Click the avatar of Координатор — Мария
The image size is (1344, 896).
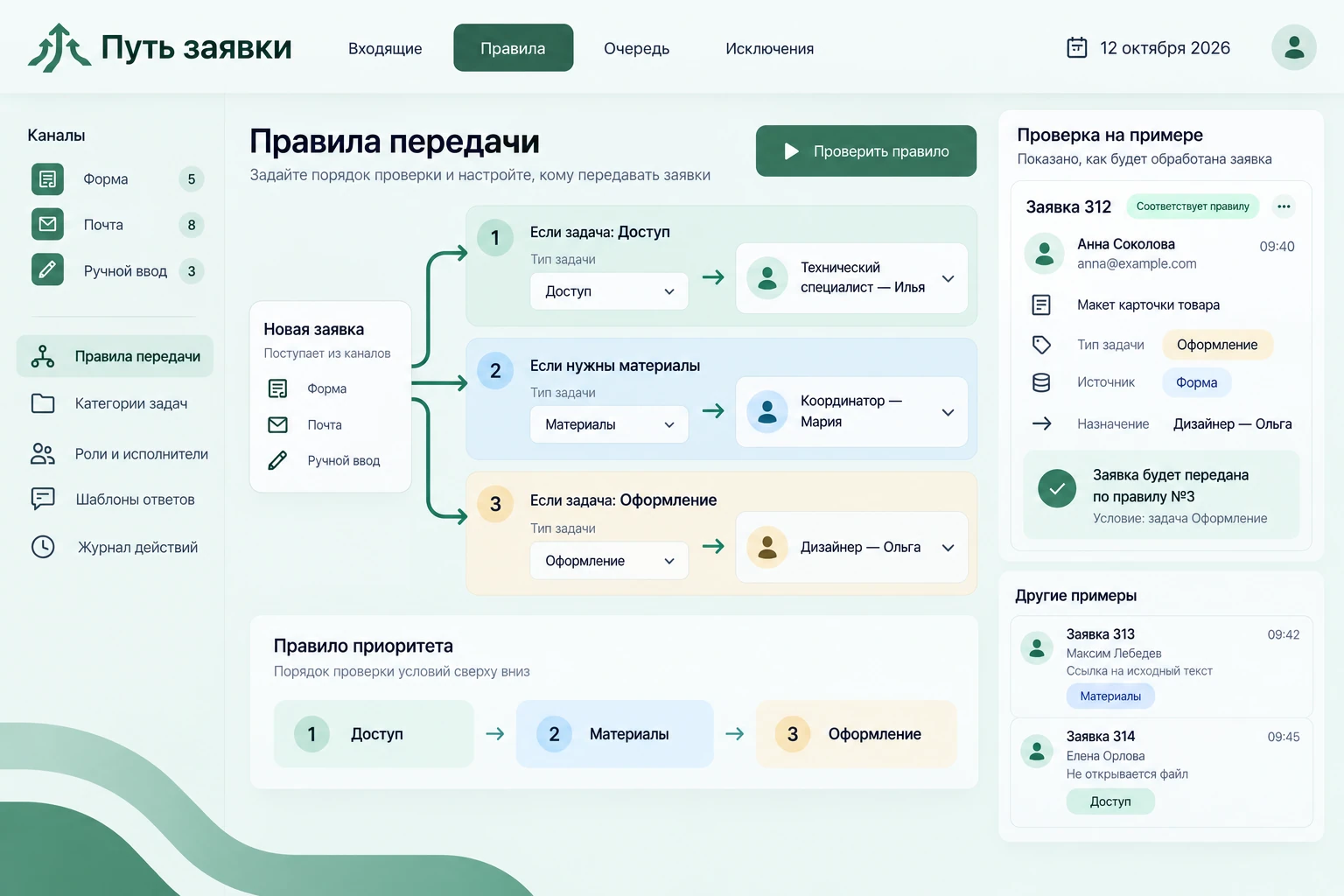767,412
